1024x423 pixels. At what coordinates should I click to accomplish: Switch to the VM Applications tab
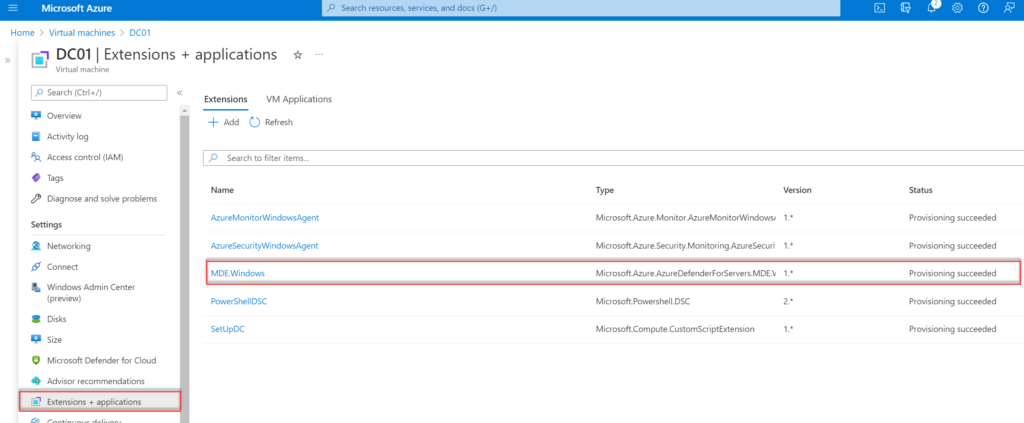pos(299,99)
